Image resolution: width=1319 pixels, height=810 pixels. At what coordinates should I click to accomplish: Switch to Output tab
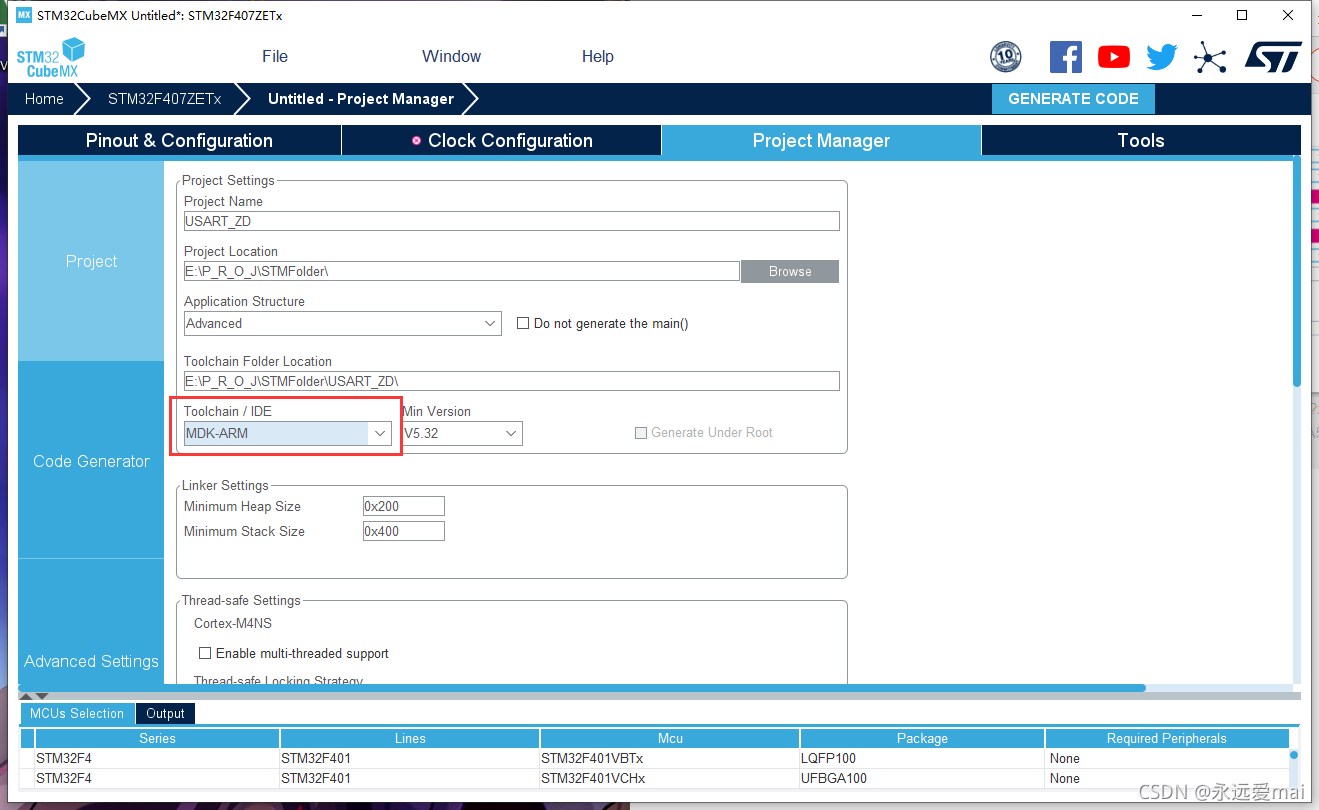pos(165,713)
